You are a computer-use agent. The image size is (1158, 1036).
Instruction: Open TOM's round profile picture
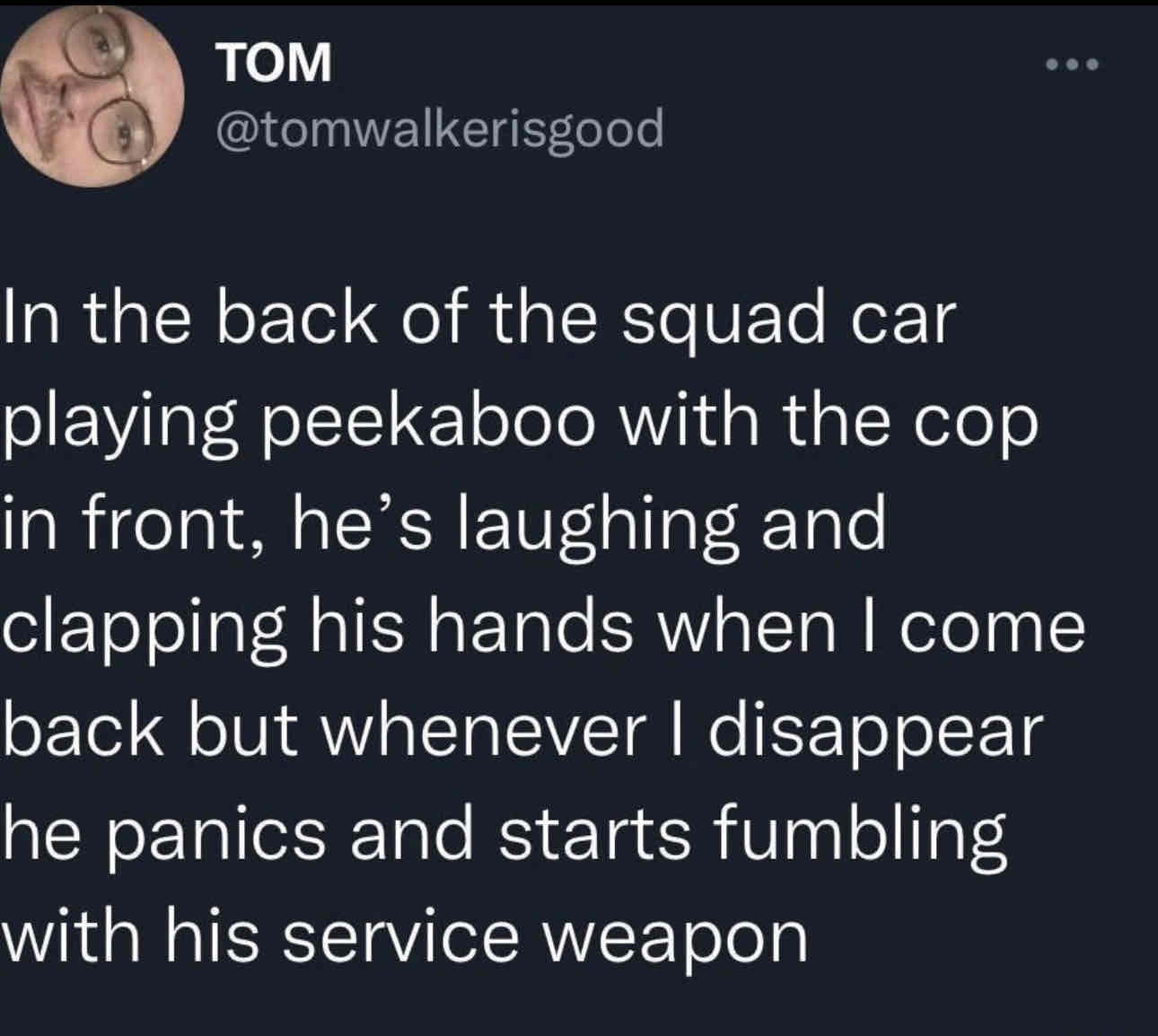click(x=92, y=98)
